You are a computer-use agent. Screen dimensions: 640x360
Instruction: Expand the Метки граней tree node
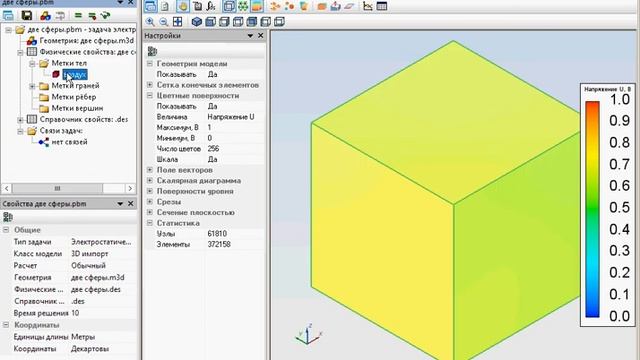[x=32, y=86]
